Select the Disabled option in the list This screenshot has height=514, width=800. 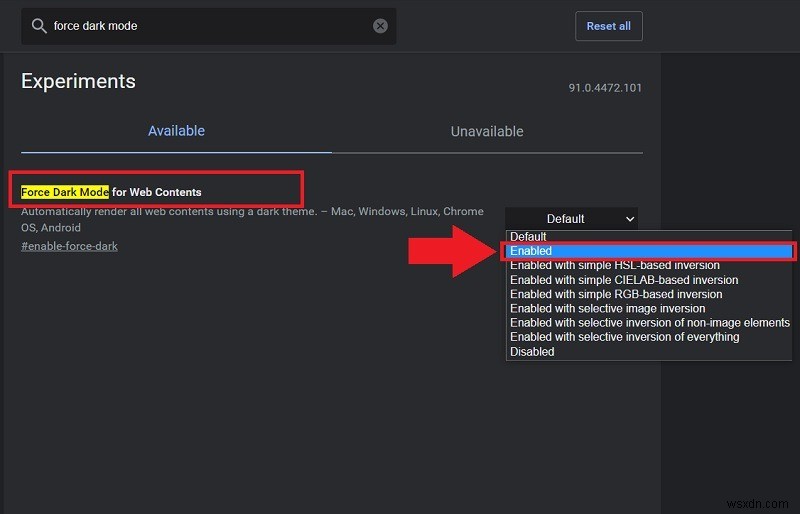point(532,352)
